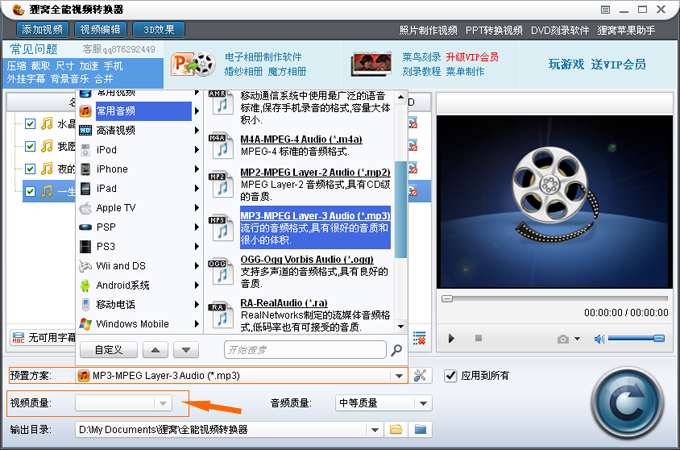Open the 输出目录 path dropdown
680x450 pixels.
(375, 430)
